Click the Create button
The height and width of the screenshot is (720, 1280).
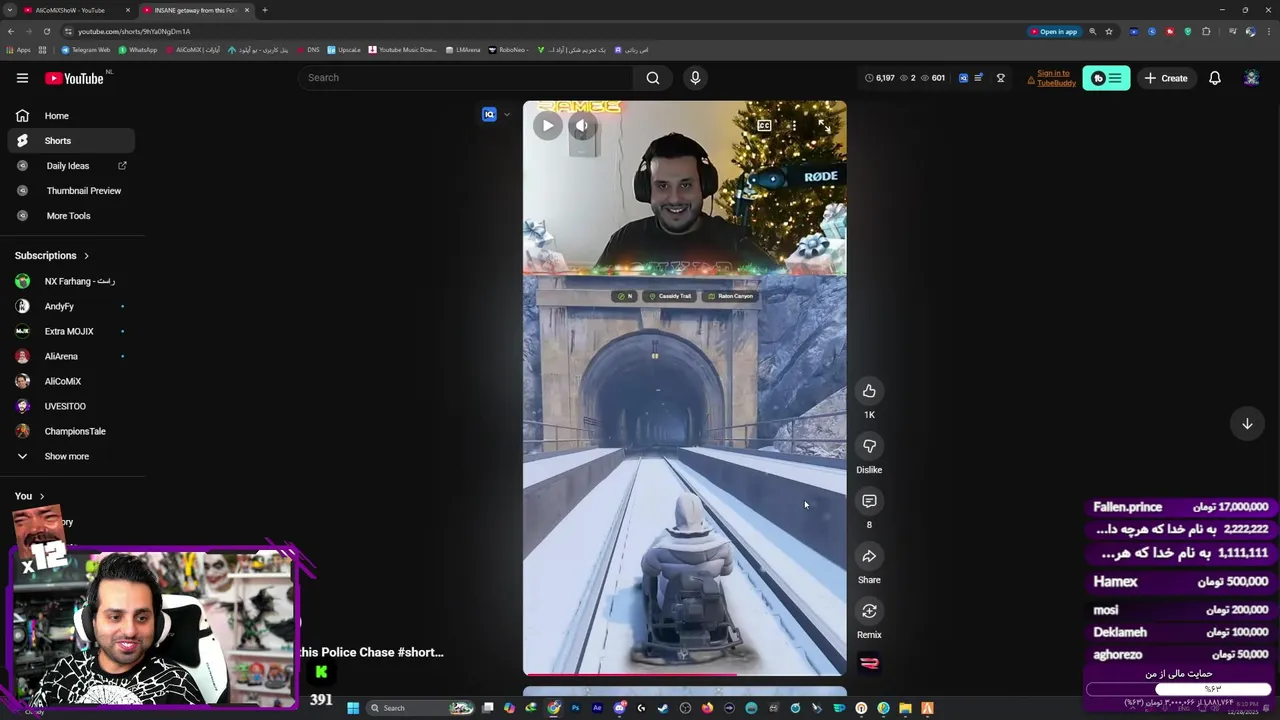[1166, 78]
